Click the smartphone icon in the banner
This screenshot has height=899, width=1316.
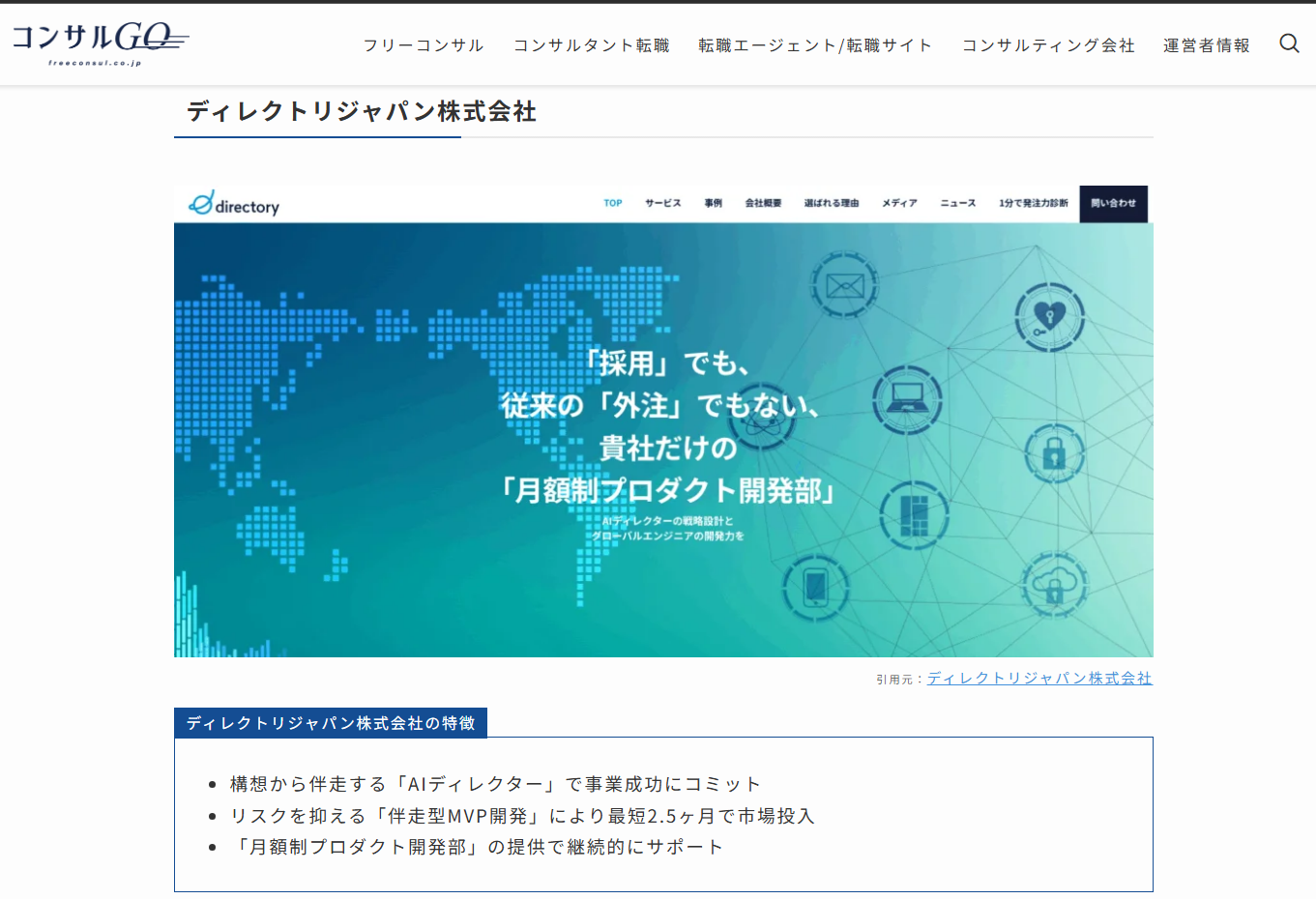(x=816, y=587)
